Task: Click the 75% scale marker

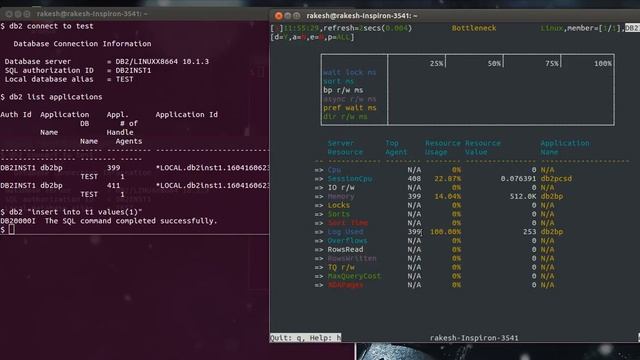Action: tap(551, 64)
